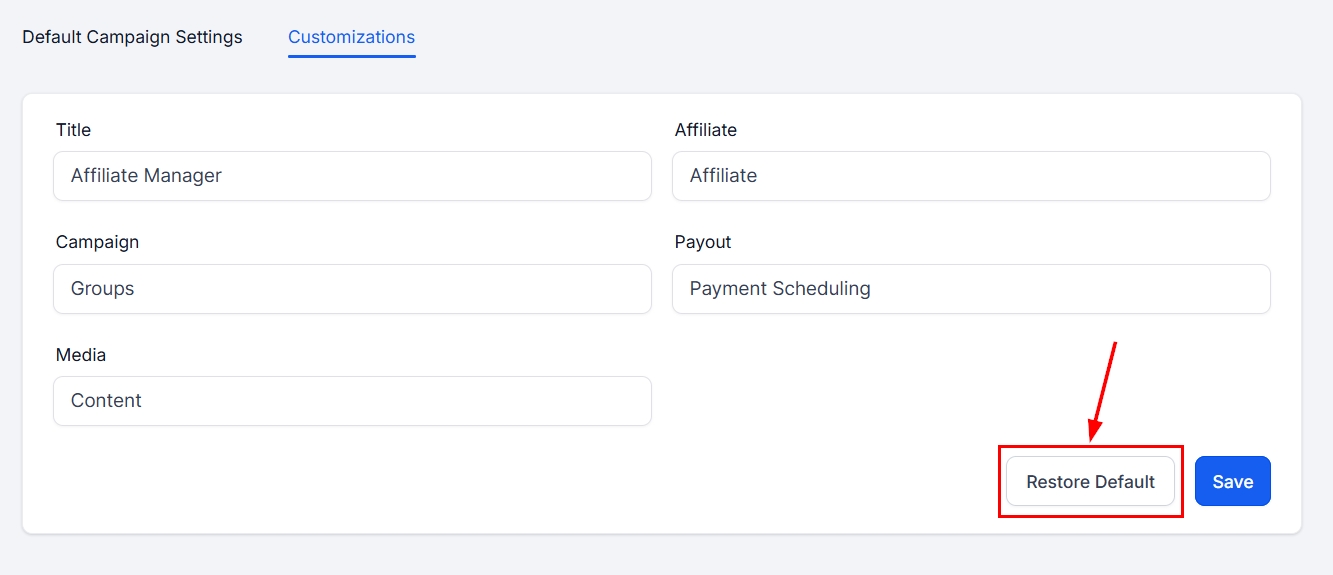Click the Title label text
1333x575 pixels.
pyautogui.click(x=73, y=130)
